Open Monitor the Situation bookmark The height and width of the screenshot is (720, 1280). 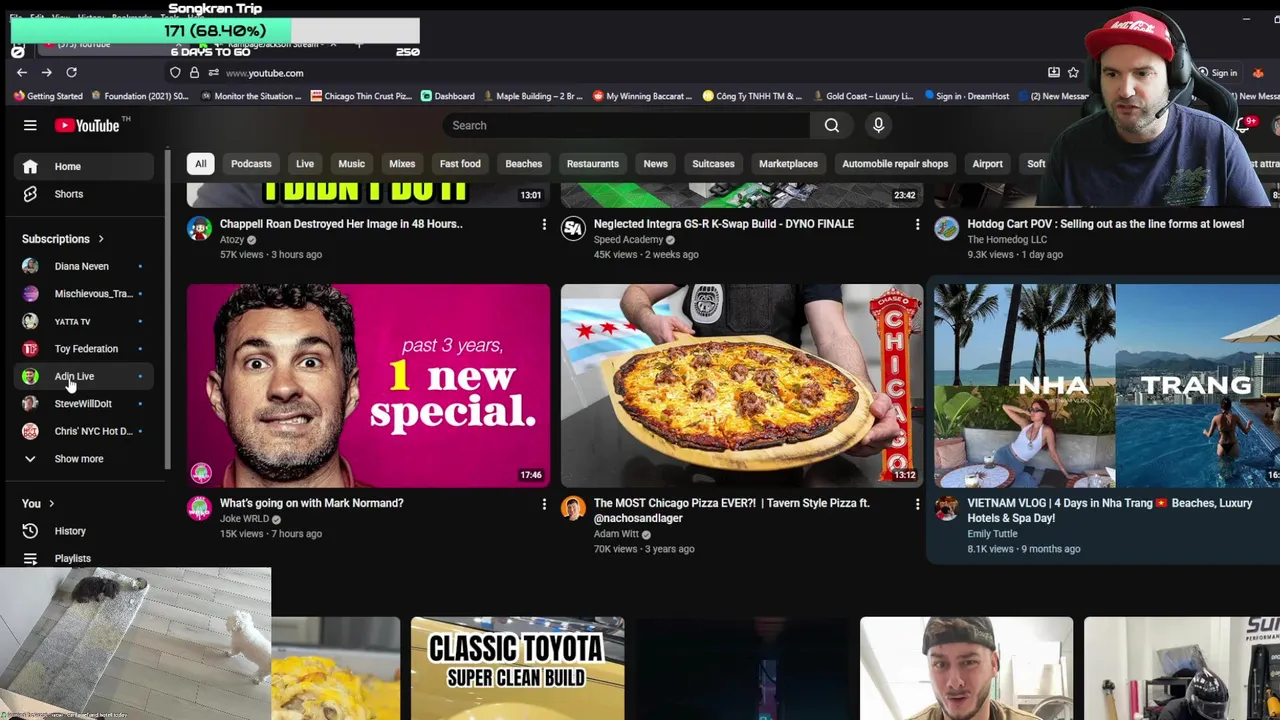coord(250,96)
